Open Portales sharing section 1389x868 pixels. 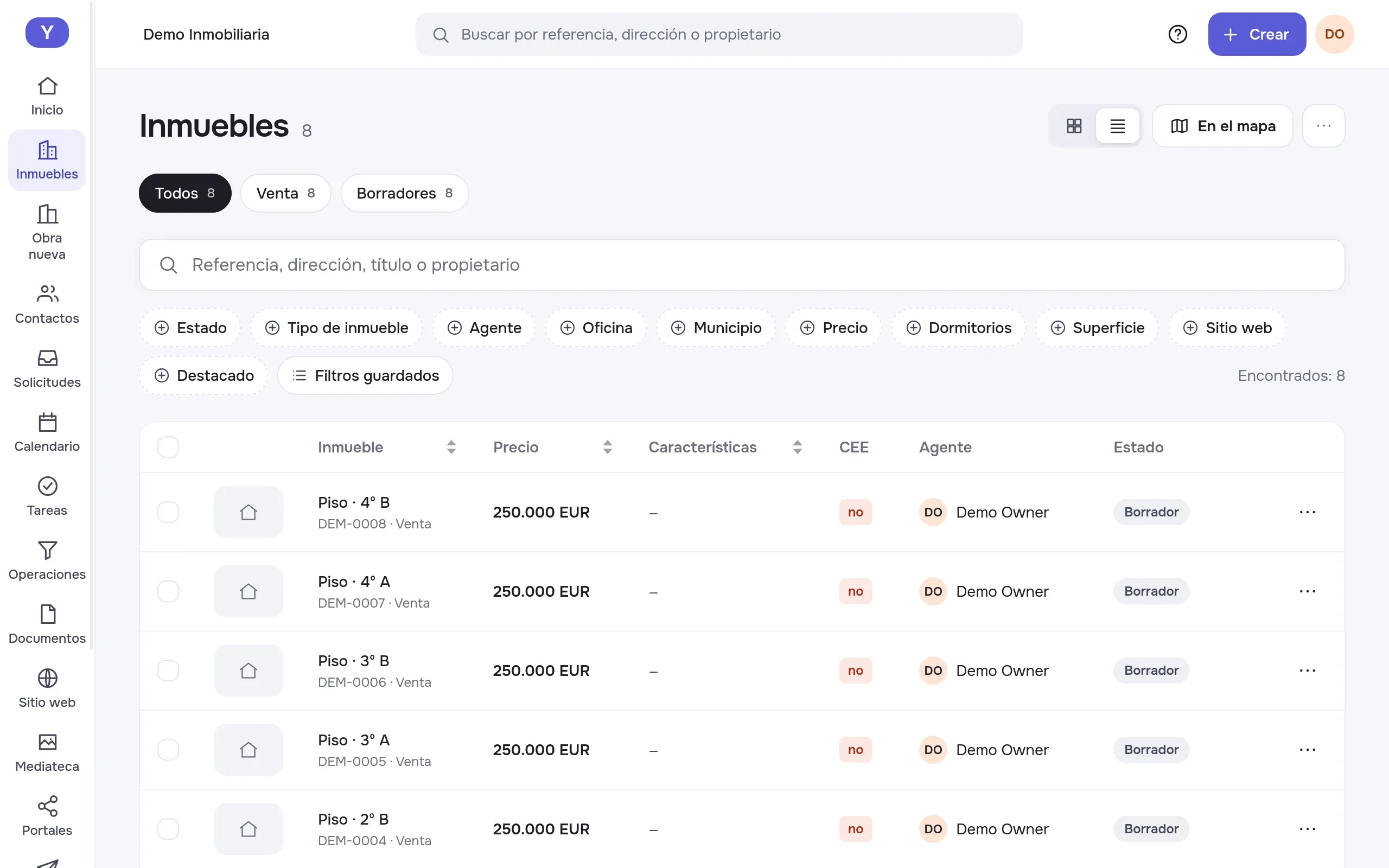(x=47, y=817)
